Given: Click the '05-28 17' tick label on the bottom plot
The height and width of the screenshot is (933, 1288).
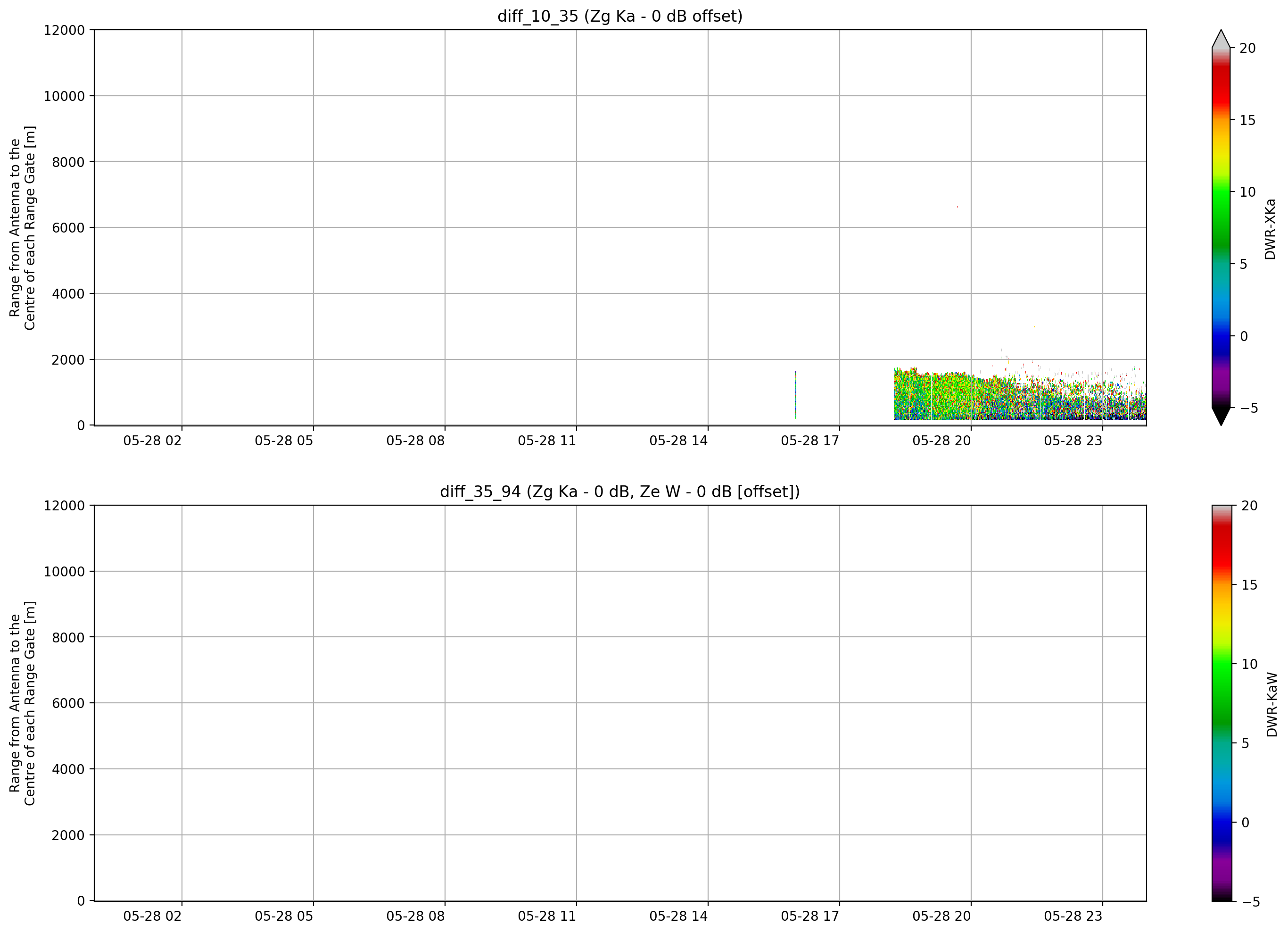Looking at the screenshot, I should (x=810, y=916).
